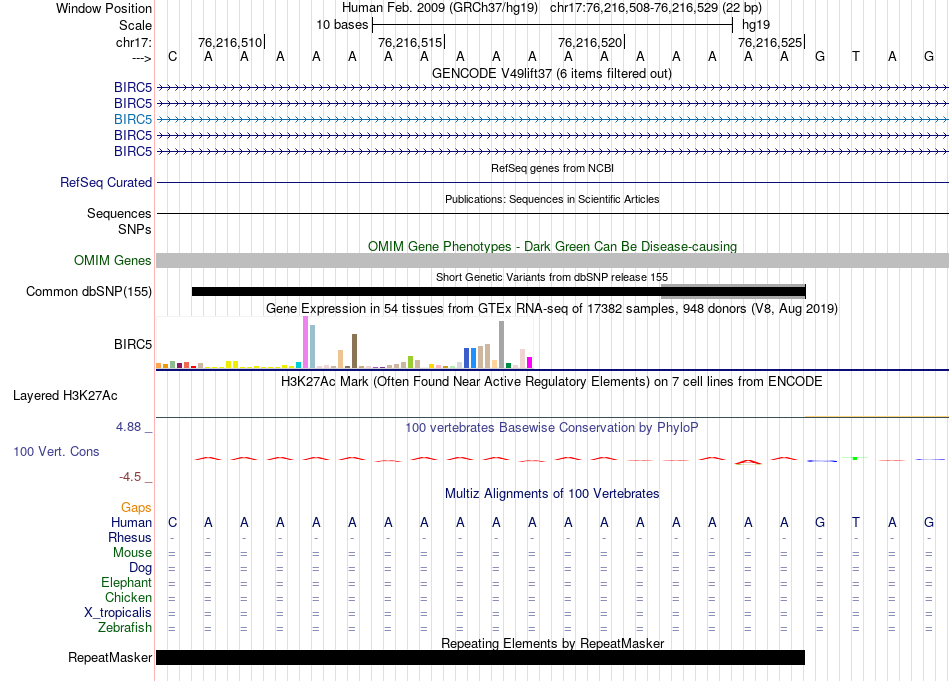Click the SNPs track label

(x=135, y=230)
